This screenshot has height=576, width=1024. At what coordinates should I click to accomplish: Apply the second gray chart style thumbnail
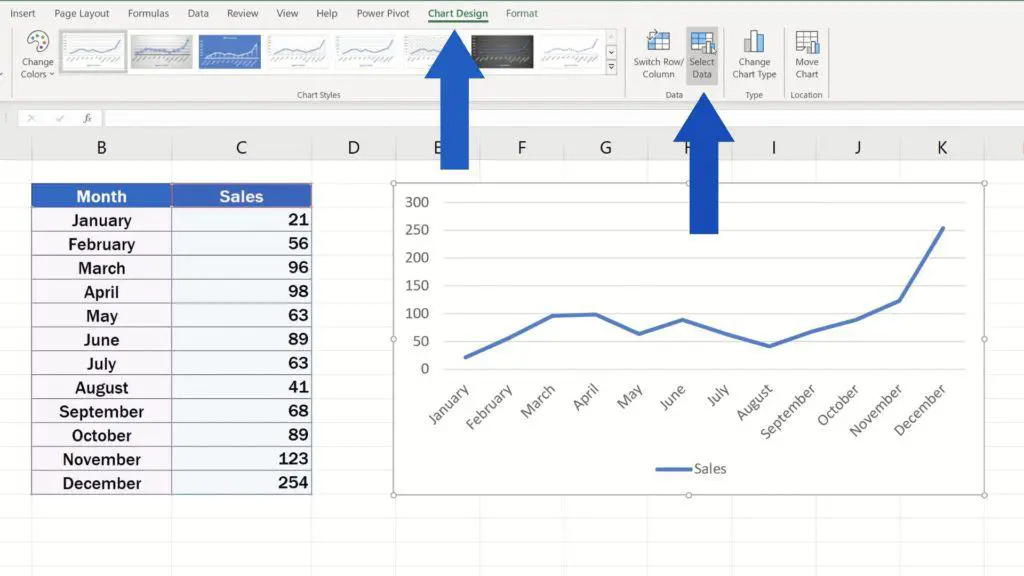(161, 51)
